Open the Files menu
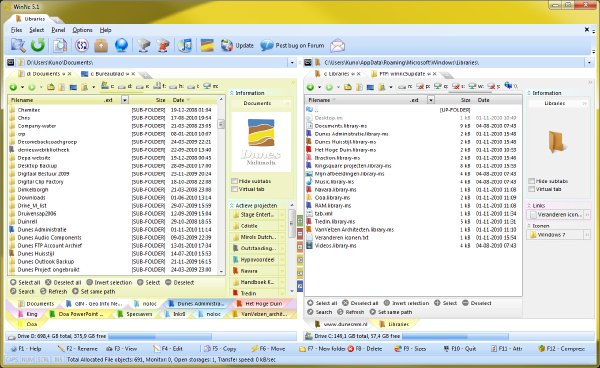This screenshot has width=600, height=368. point(16,30)
